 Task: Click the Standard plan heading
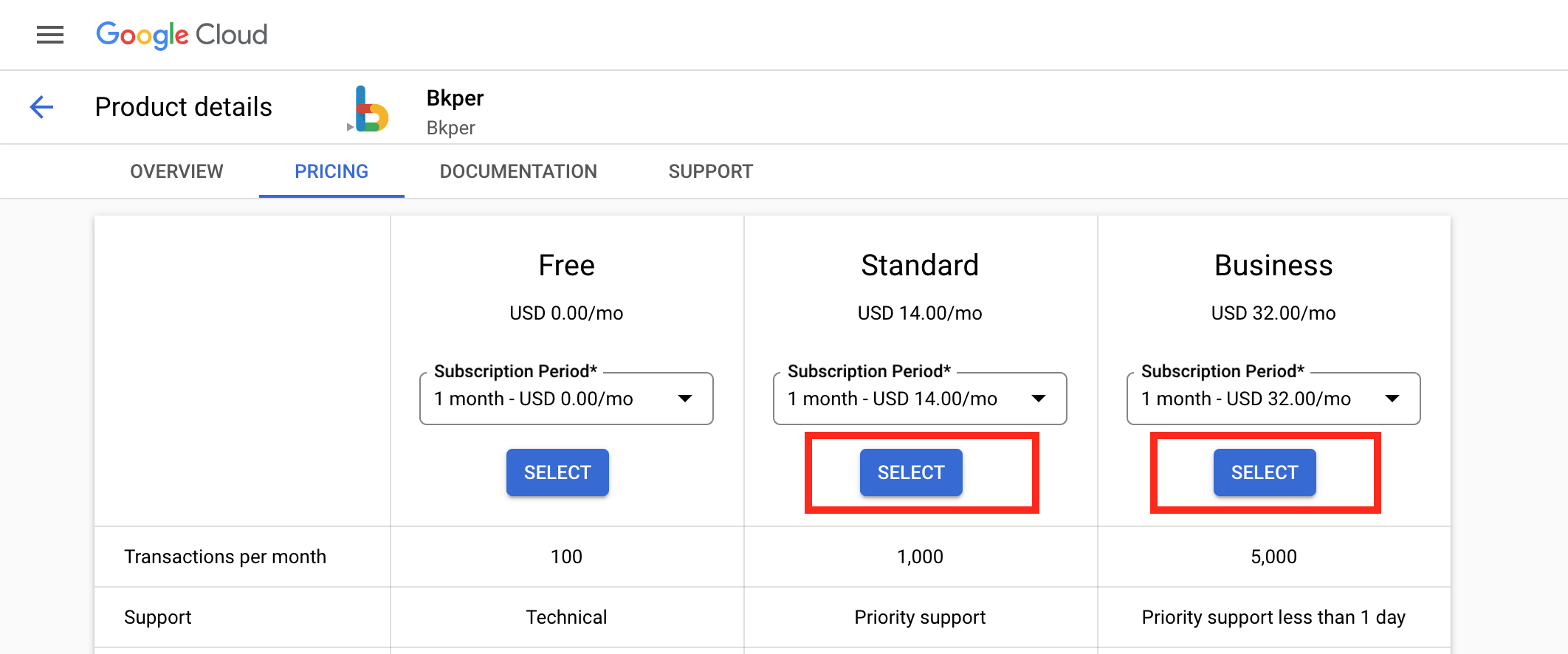pos(920,265)
